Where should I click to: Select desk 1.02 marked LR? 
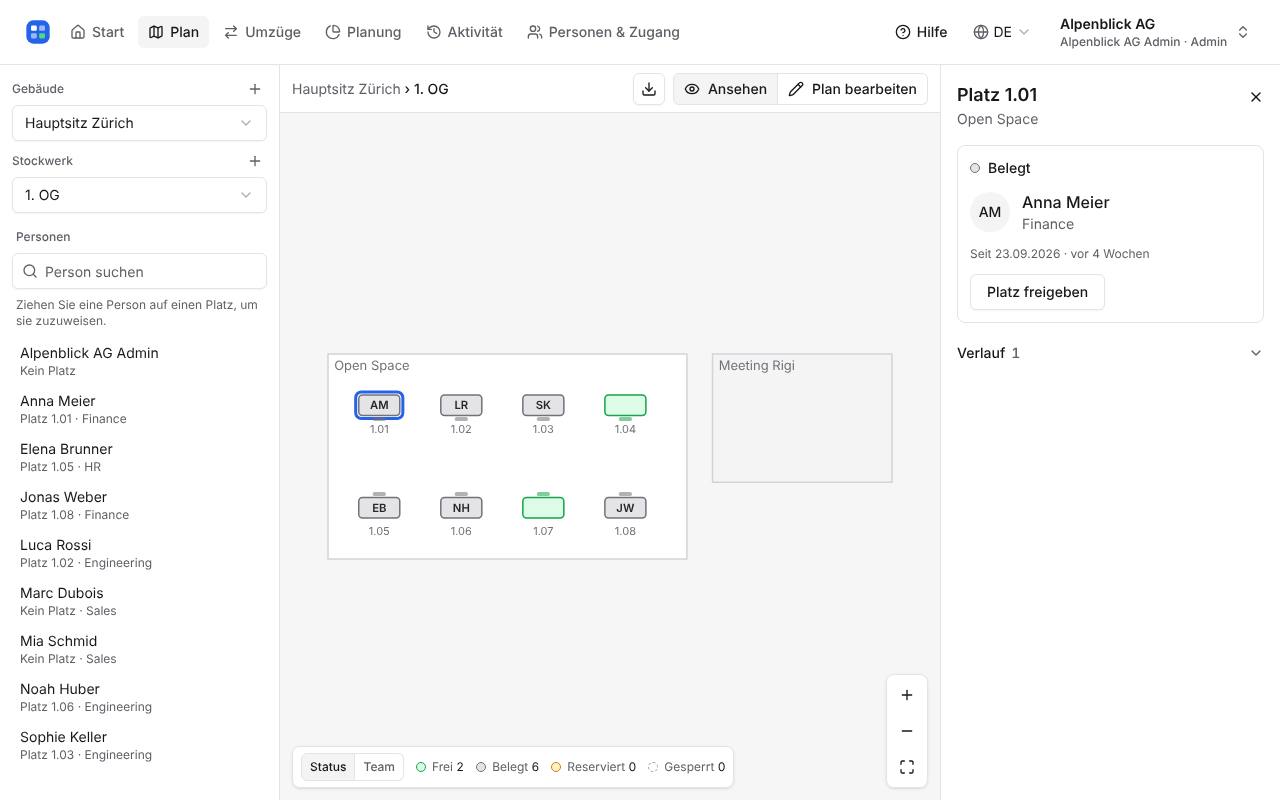point(461,405)
